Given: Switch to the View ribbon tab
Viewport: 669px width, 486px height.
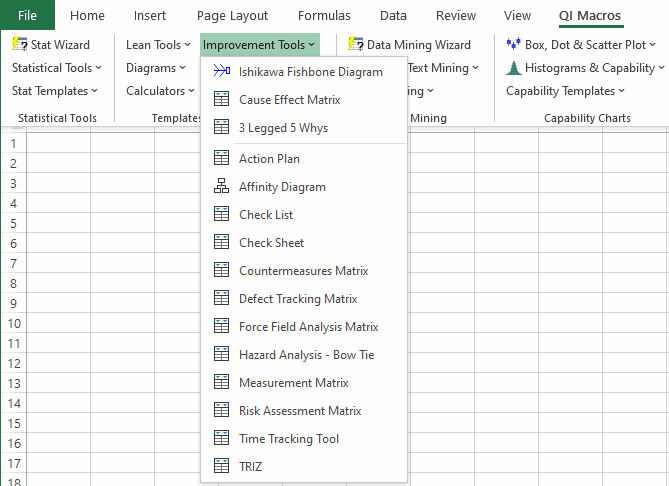Looking at the screenshot, I should (517, 16).
